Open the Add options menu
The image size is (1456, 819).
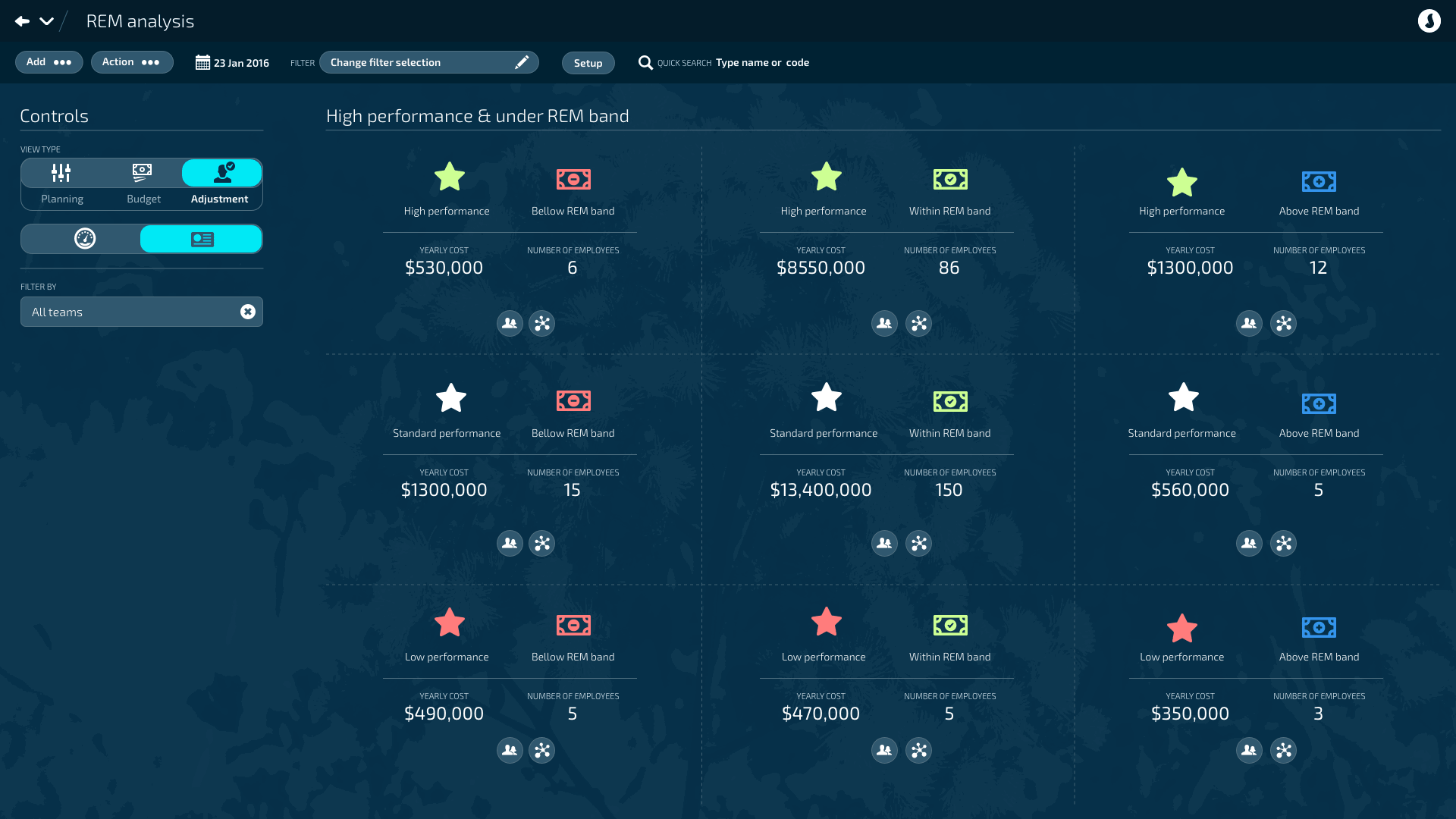[49, 62]
